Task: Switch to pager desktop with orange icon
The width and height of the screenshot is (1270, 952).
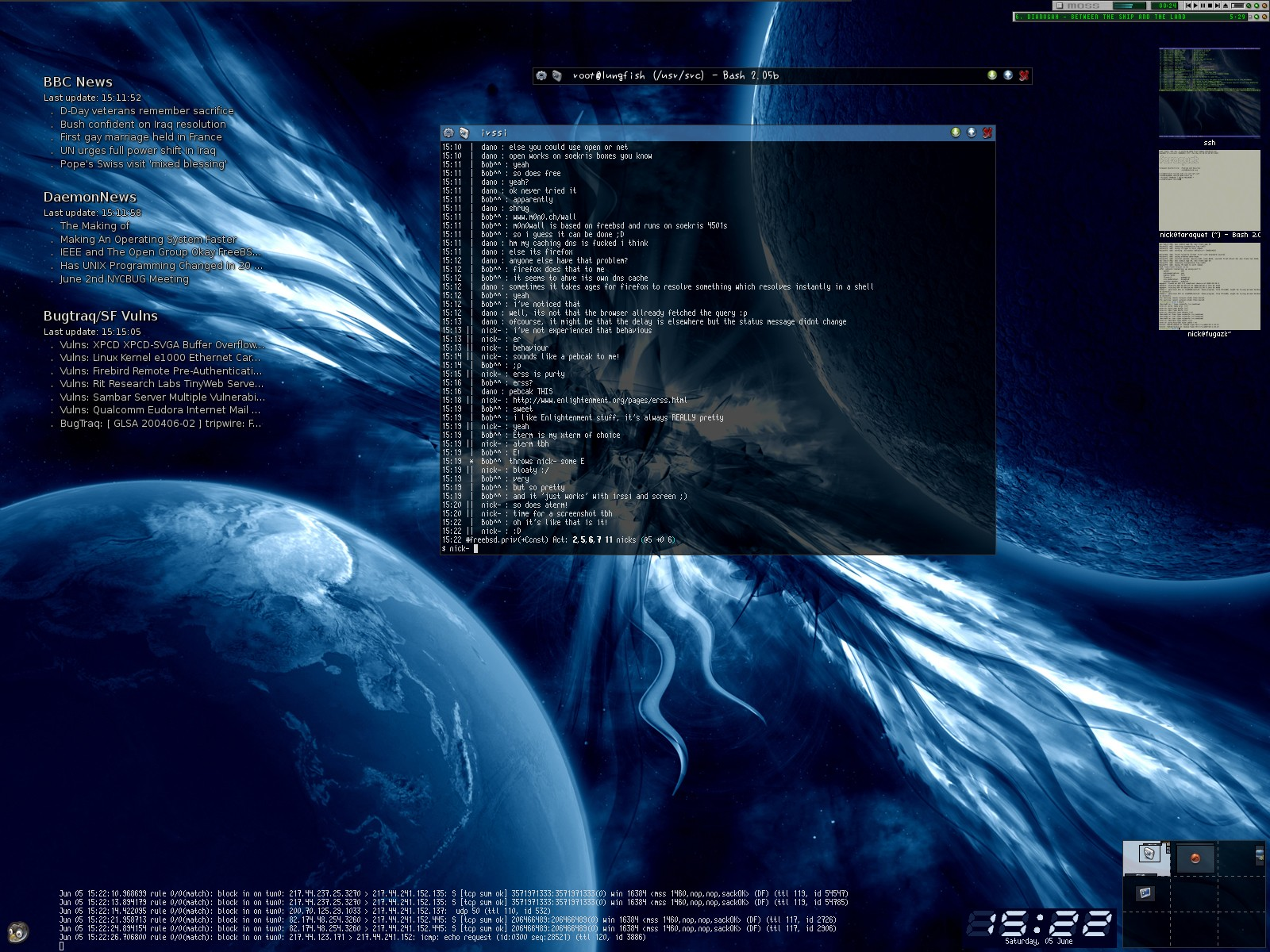Action: point(1195,858)
